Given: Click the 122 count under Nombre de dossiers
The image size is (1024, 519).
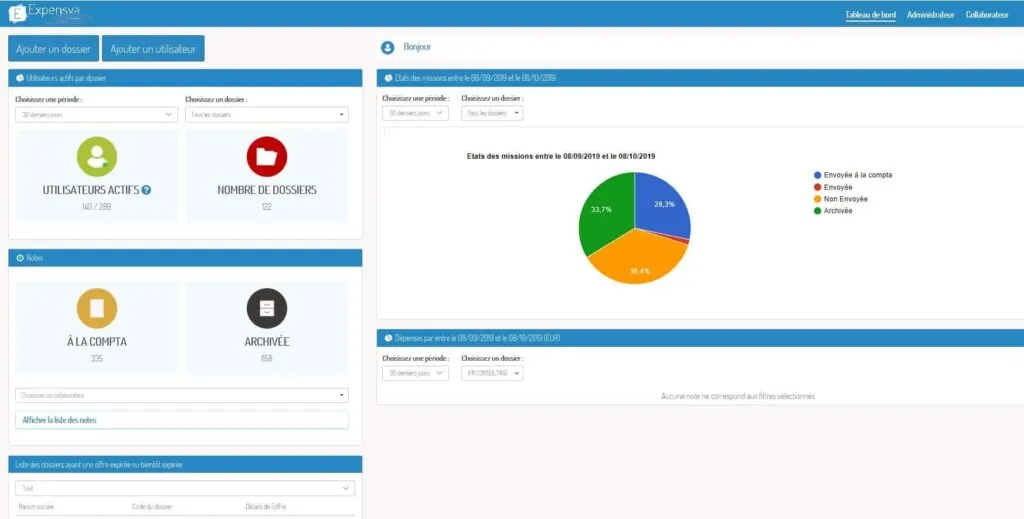Looking at the screenshot, I should (x=266, y=207).
